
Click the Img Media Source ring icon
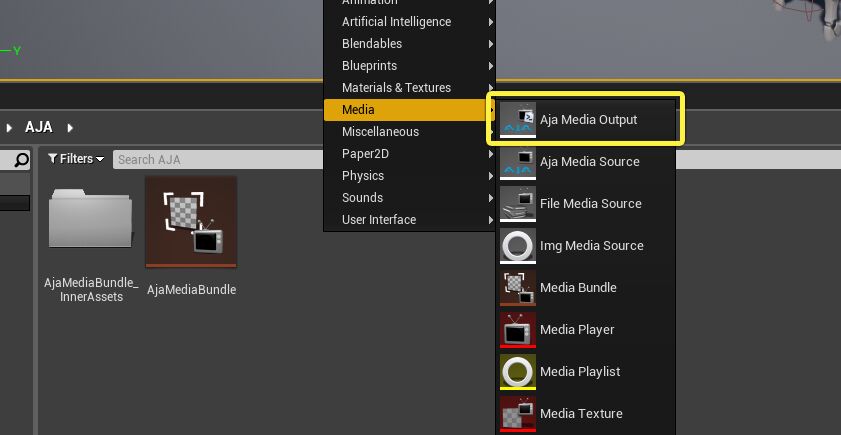tap(518, 246)
